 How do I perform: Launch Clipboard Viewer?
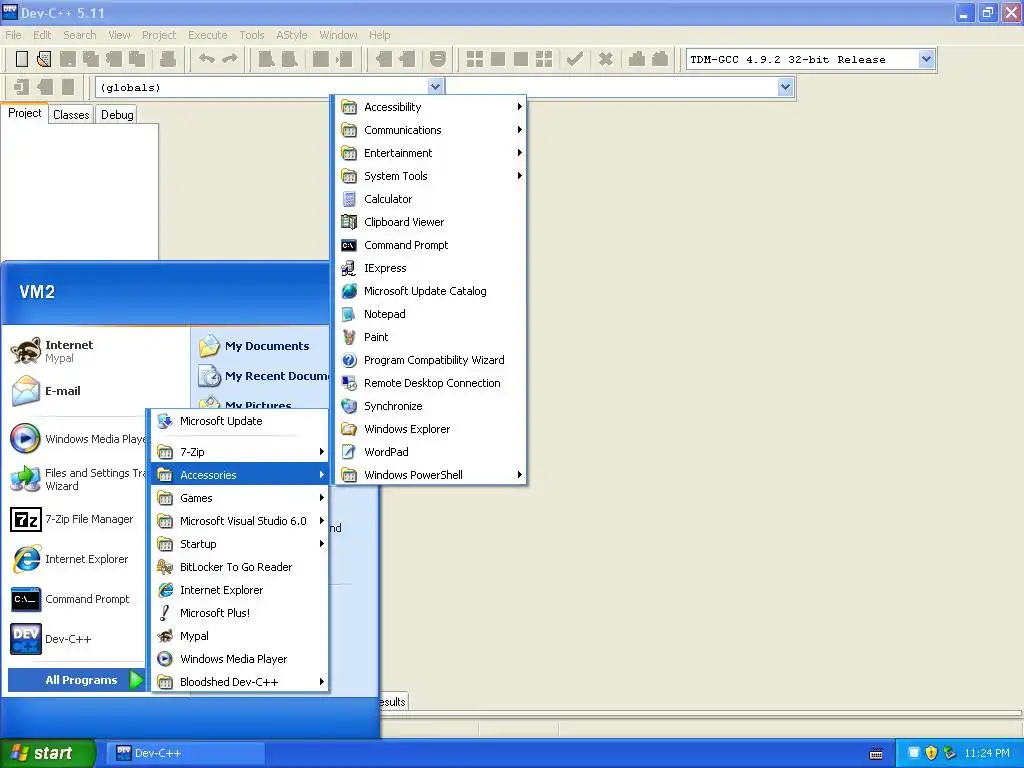(x=430, y=222)
